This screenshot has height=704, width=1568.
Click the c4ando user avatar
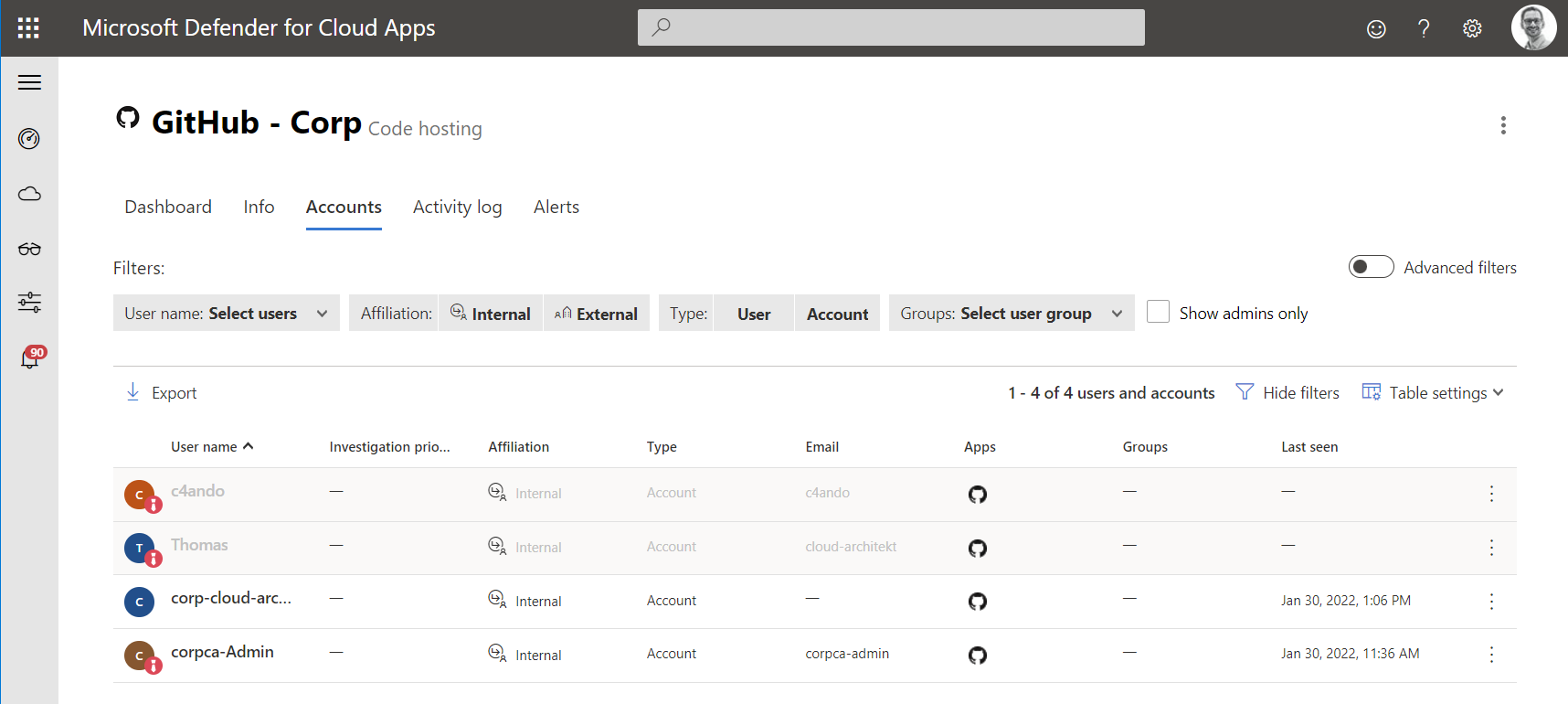coord(140,495)
